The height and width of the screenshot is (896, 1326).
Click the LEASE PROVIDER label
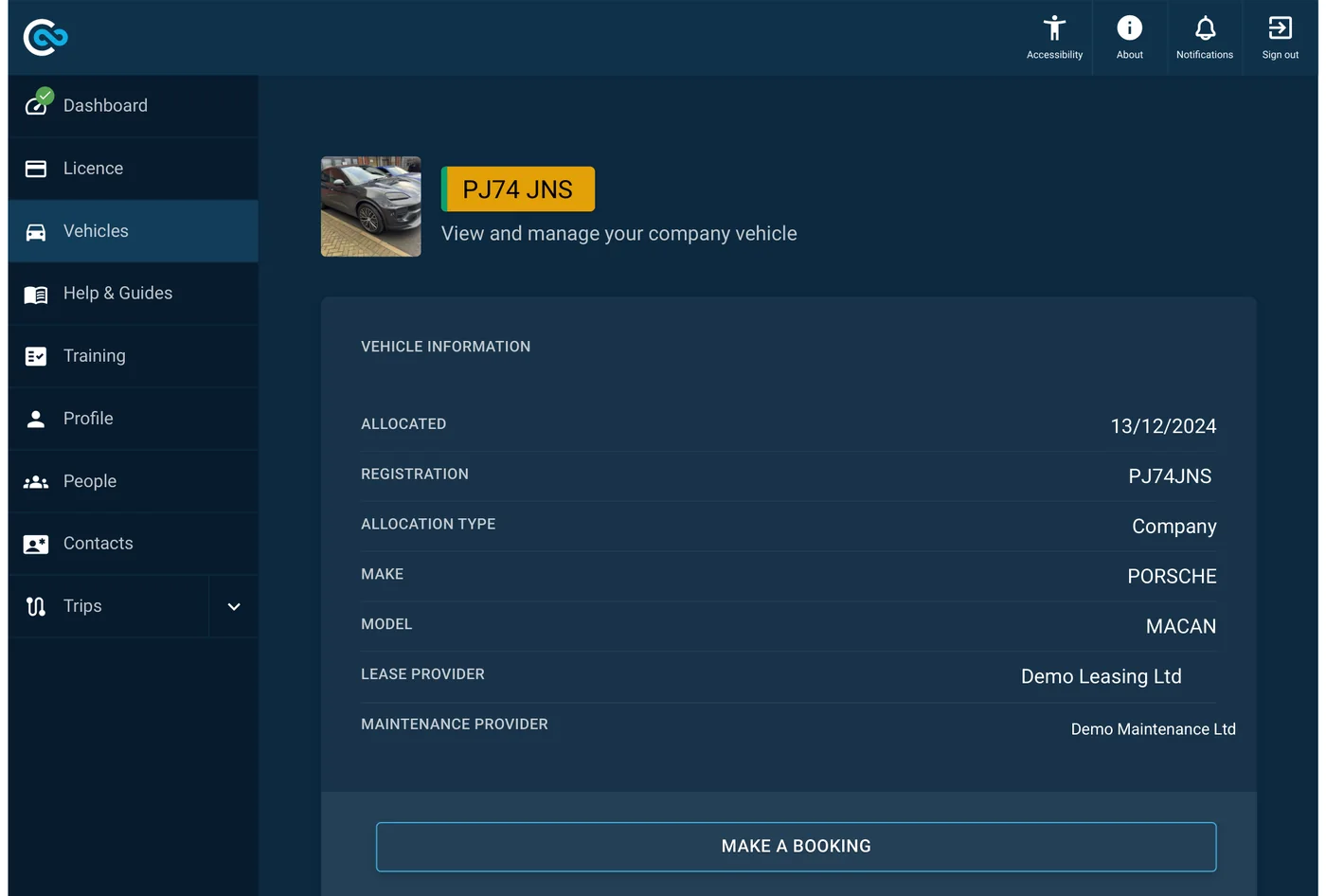(422, 674)
